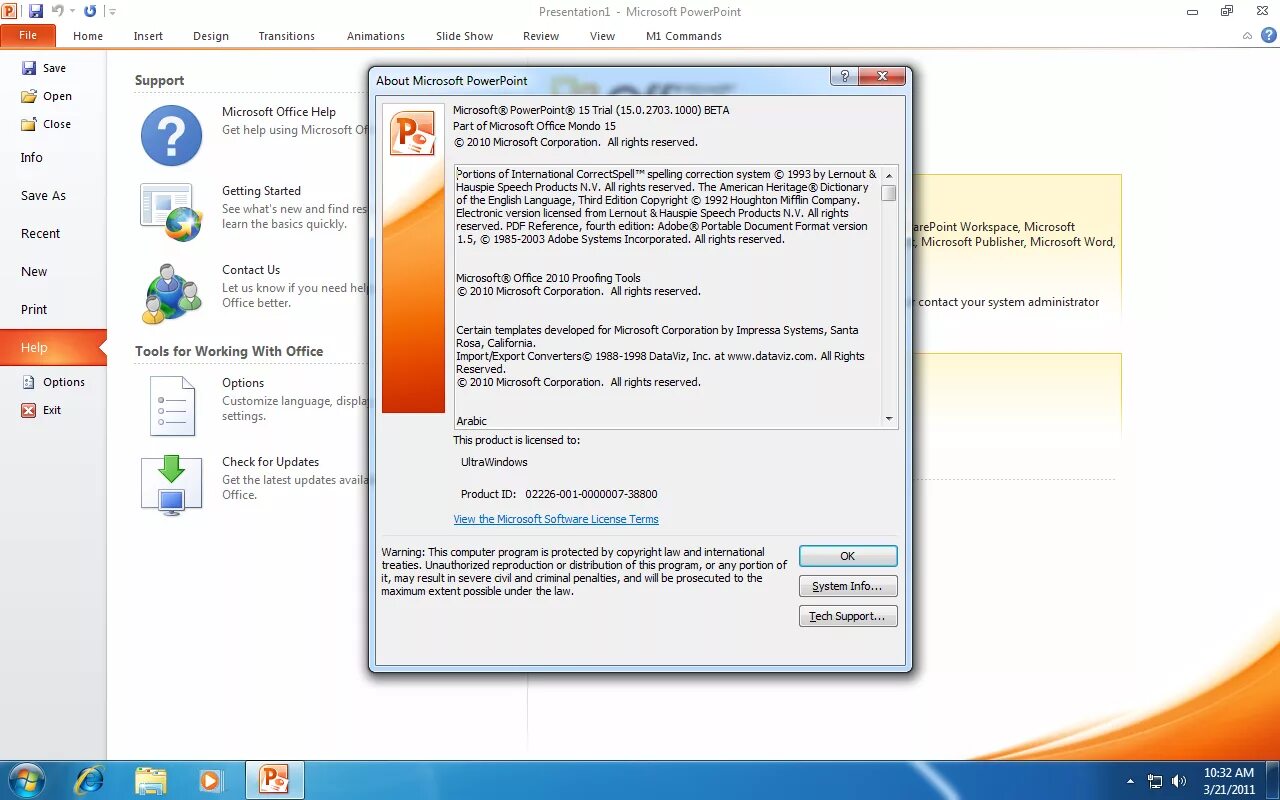Select Help in the Backstage sidebar
The height and width of the screenshot is (800, 1280).
(53, 347)
